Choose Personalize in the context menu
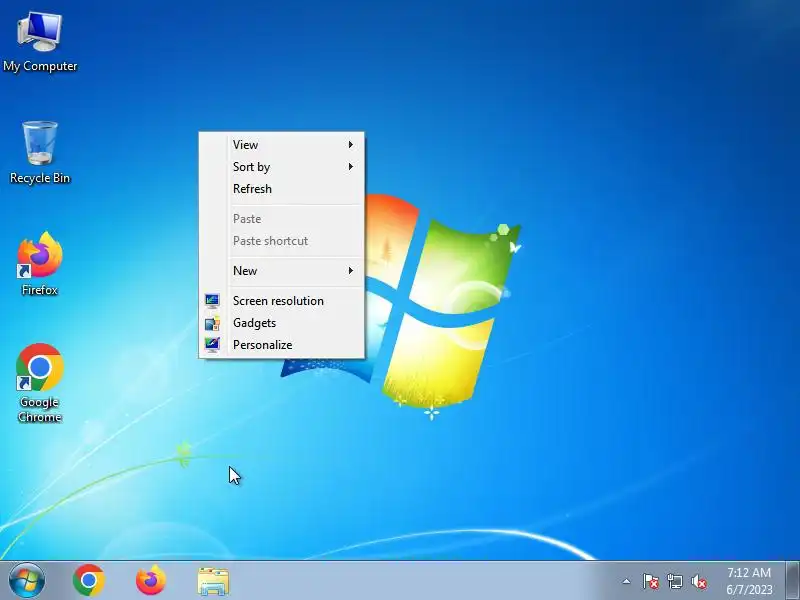The image size is (800, 600). point(282,345)
